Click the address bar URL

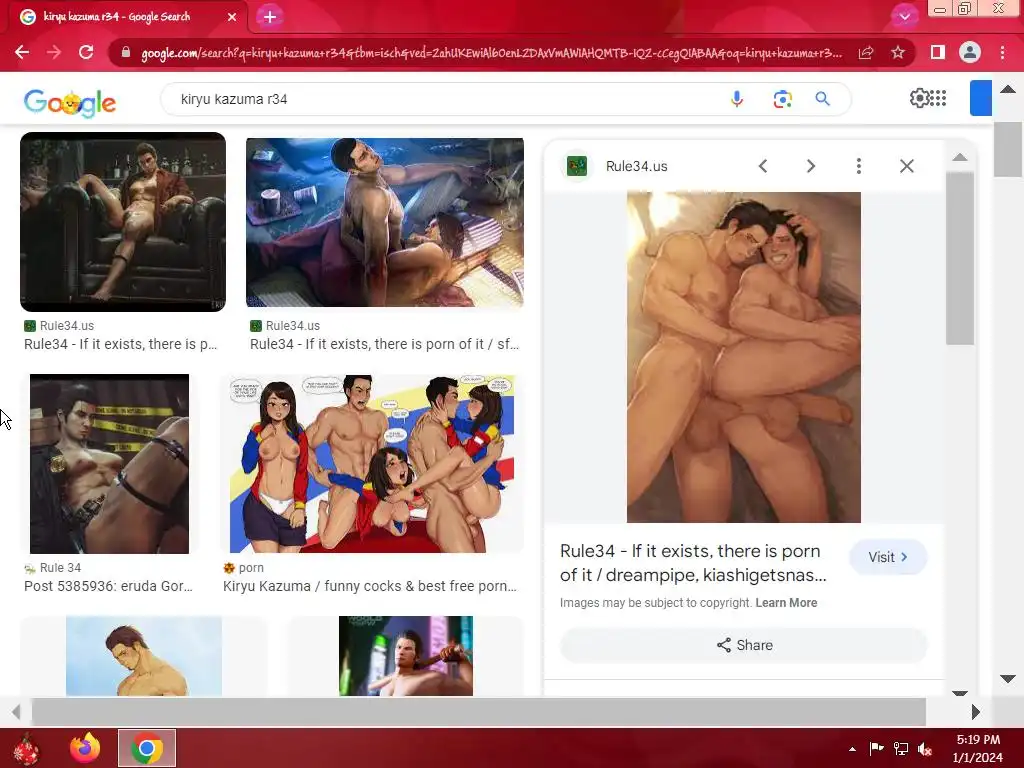491,53
